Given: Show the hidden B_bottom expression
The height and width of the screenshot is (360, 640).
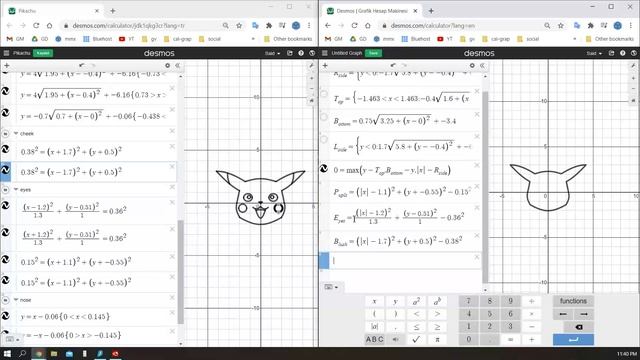Looking at the screenshot, I should pos(324,117).
